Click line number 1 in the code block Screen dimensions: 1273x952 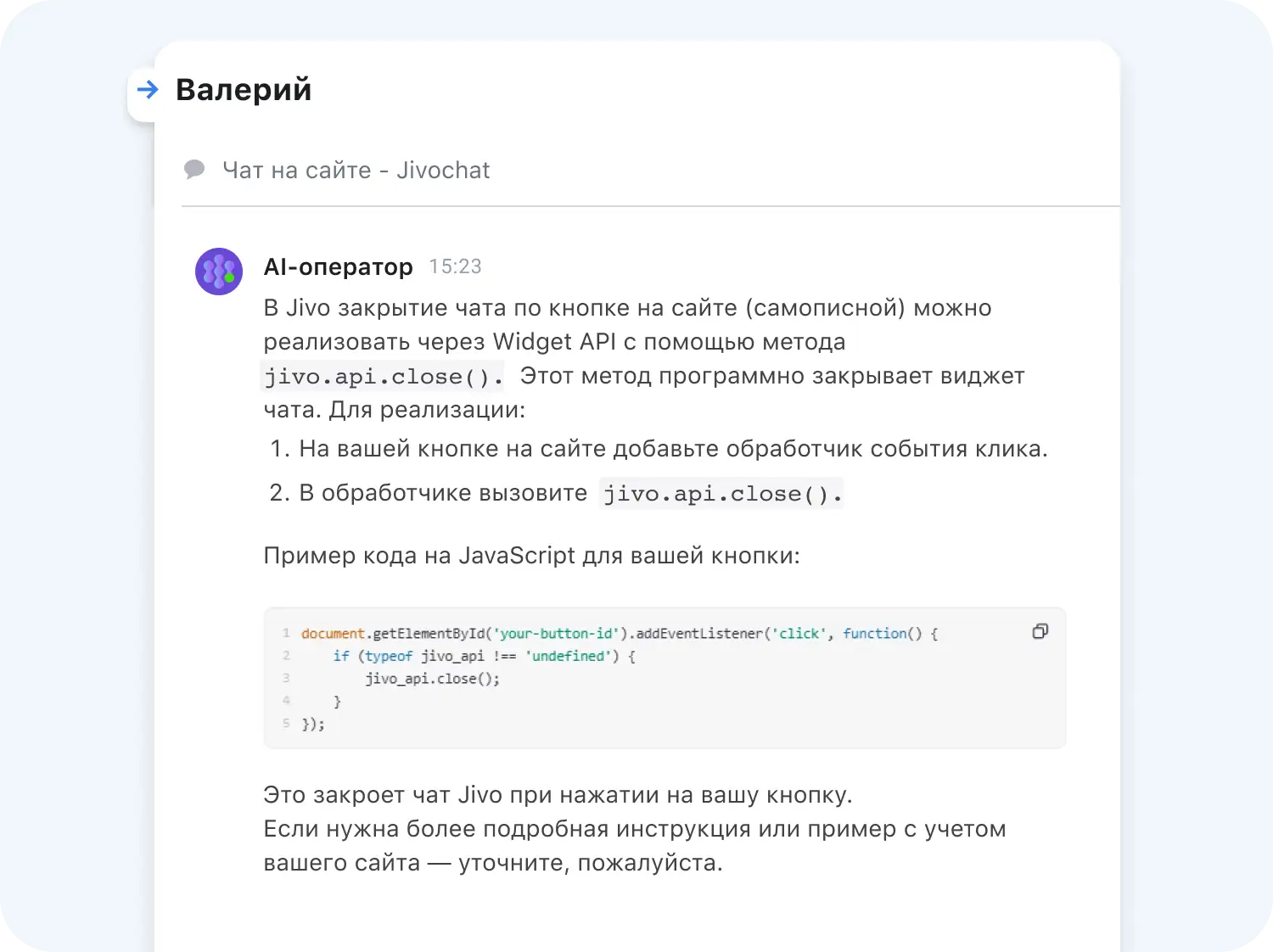(x=286, y=634)
